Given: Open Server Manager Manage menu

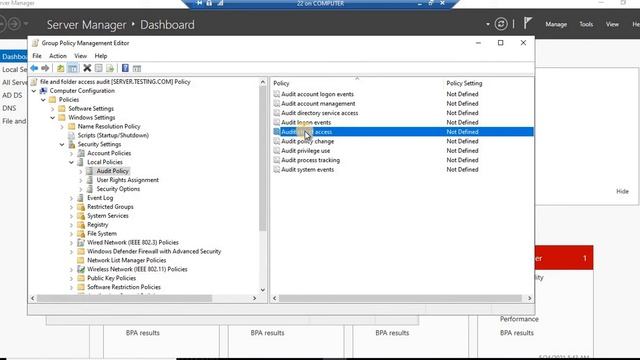Looking at the screenshot, I should click(556, 24).
